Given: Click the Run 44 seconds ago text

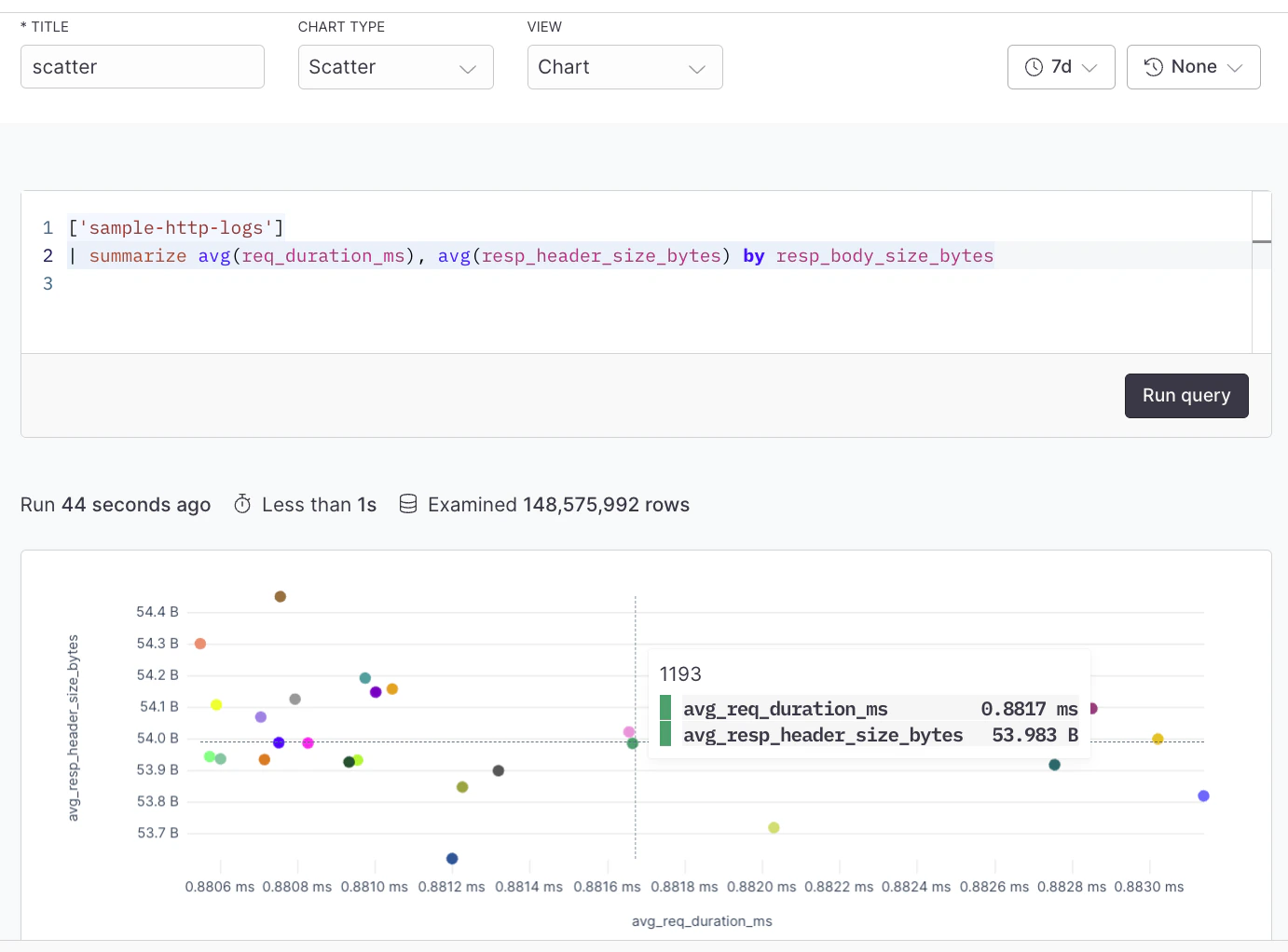Looking at the screenshot, I should tap(115, 504).
